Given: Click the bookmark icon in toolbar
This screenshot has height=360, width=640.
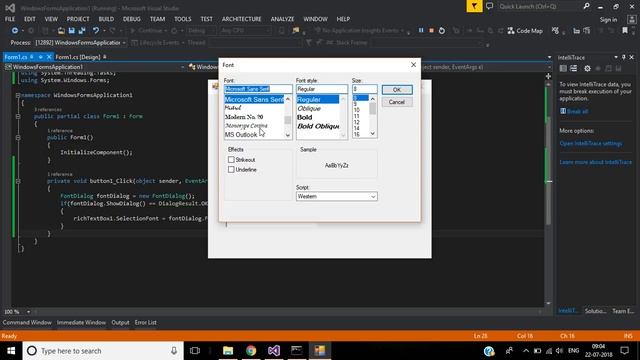Looking at the screenshot, I should (625, 31).
